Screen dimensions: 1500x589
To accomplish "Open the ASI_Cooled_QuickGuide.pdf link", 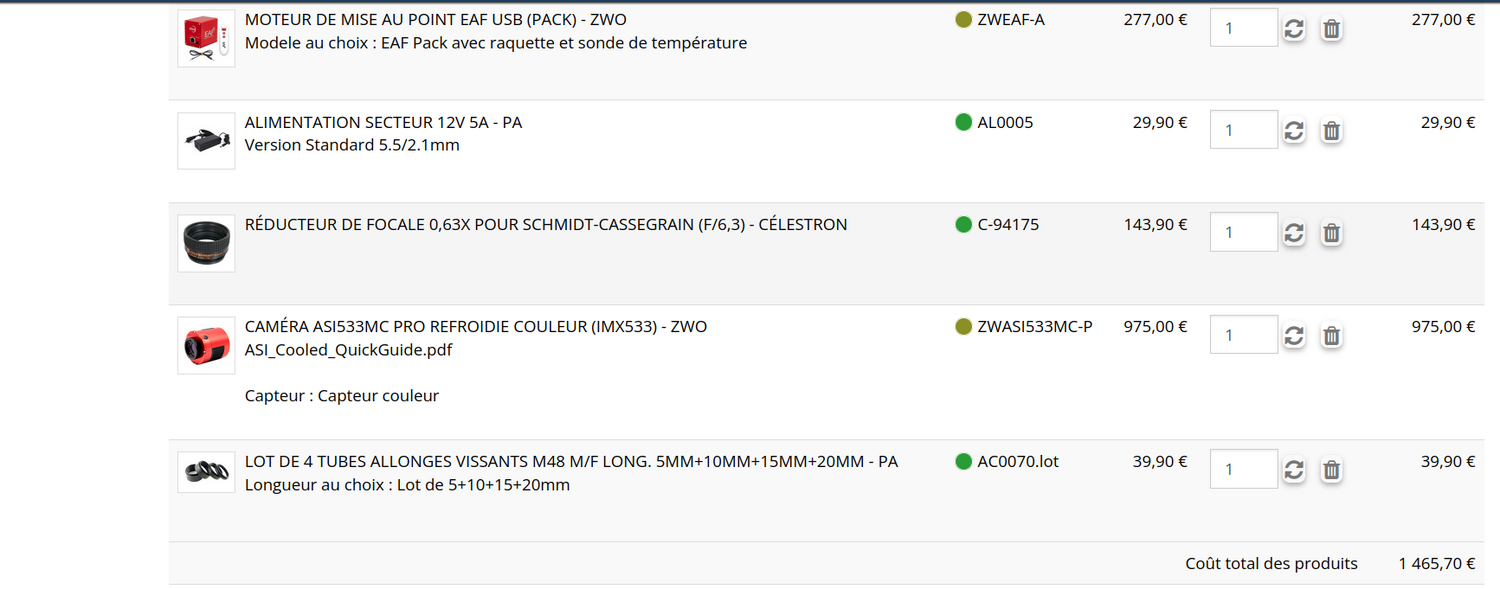I will point(348,350).
